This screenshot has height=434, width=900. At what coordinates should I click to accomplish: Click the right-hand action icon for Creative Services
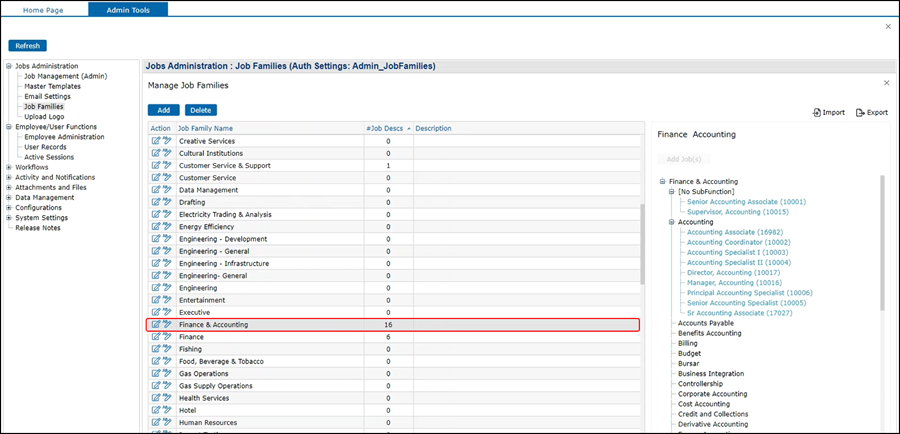(x=167, y=141)
